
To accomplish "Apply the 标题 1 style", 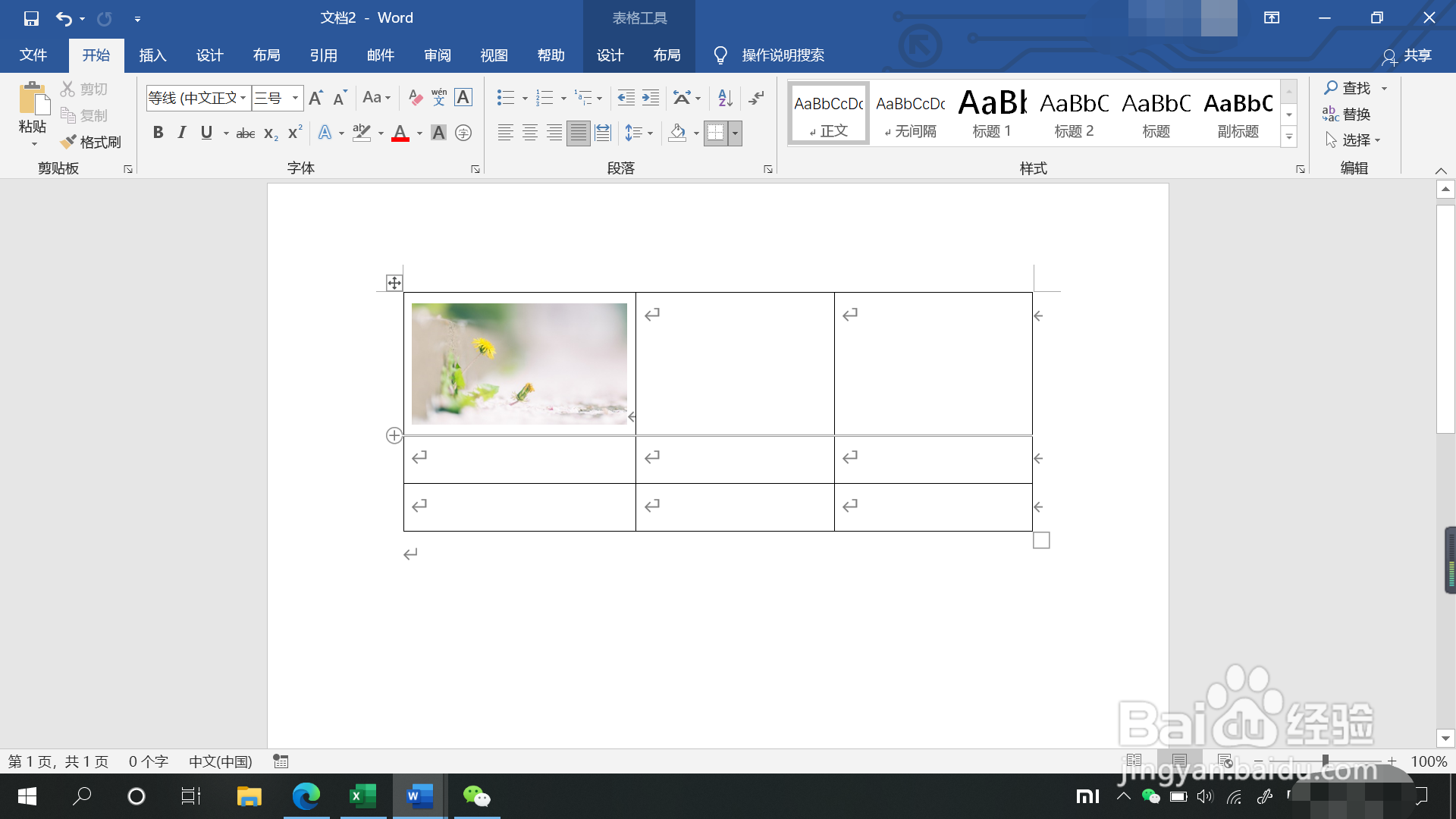I will (x=992, y=114).
